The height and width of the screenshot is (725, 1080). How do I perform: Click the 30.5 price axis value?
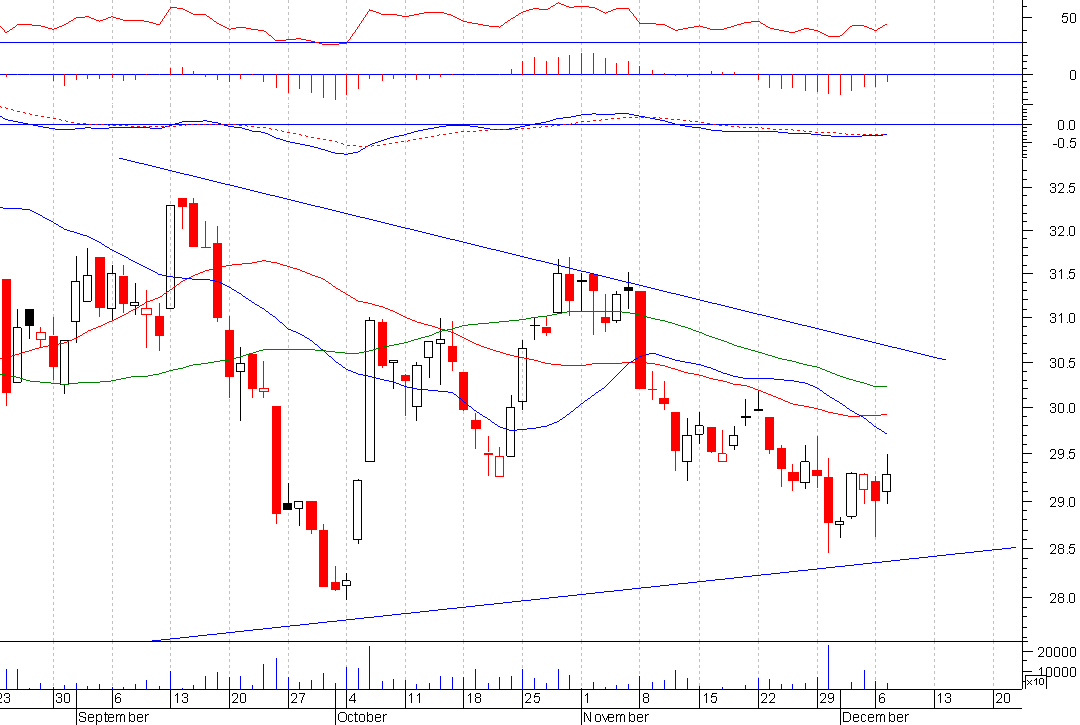[x=1061, y=364]
